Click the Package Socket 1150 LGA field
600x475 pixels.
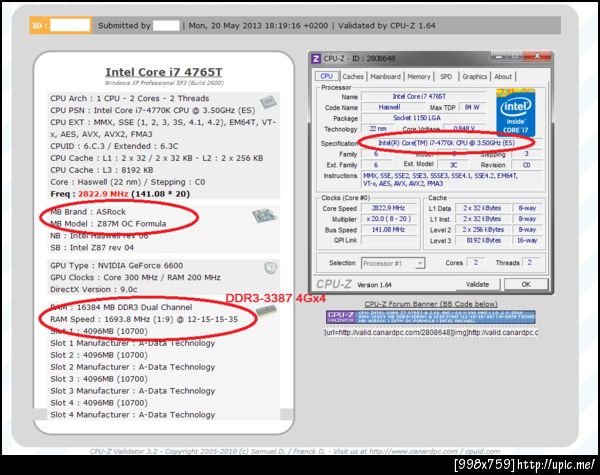tap(424, 118)
